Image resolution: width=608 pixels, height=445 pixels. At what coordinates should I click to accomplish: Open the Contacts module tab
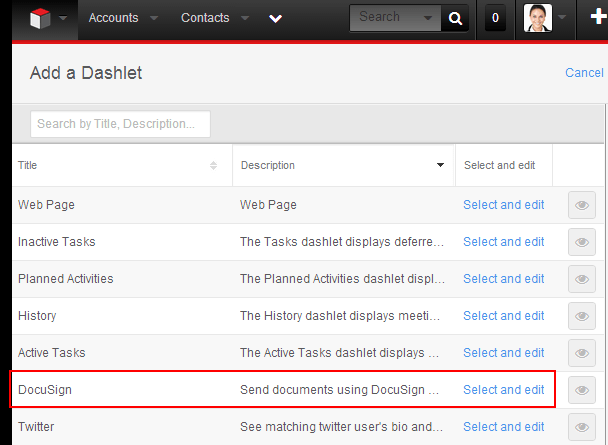[x=205, y=18]
